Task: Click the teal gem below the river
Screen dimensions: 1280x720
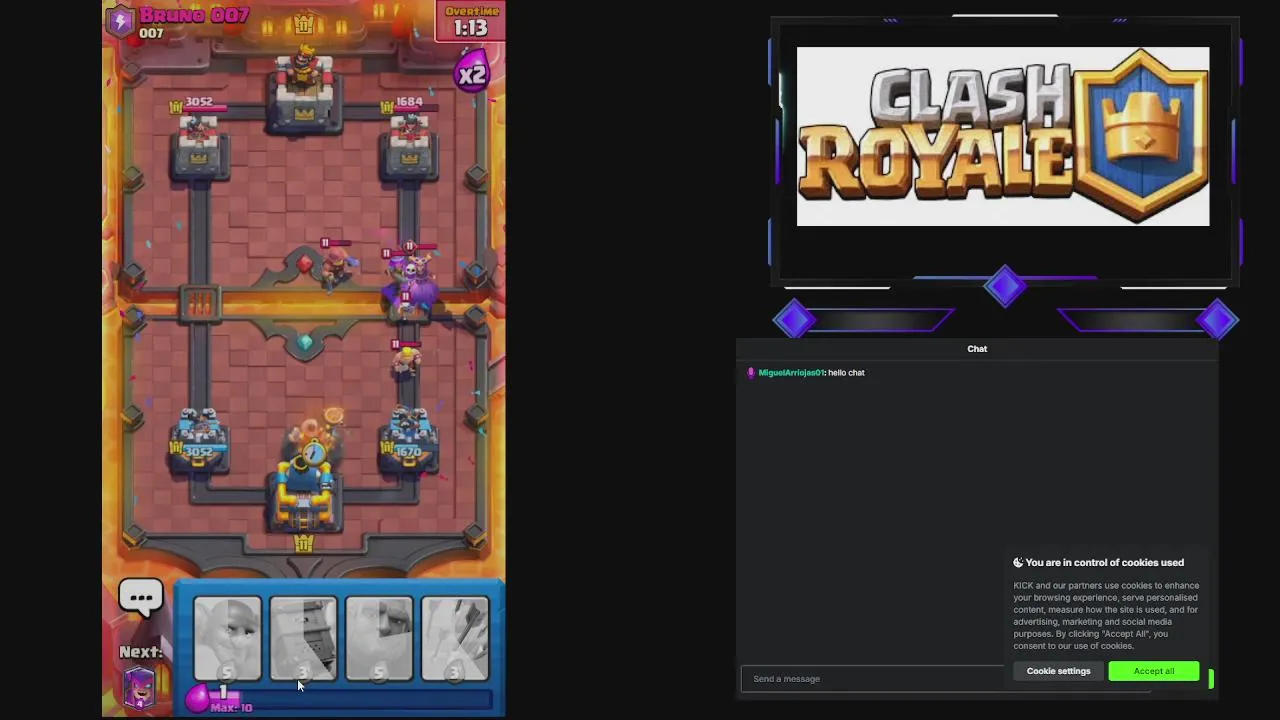Action: (305, 343)
